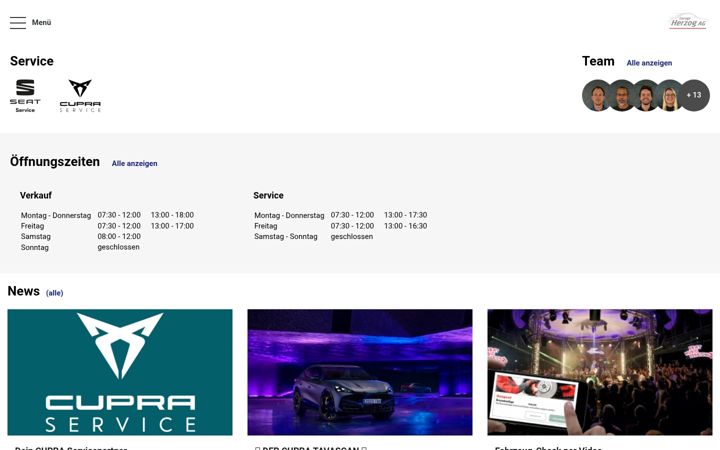Click the +13 more team members badge
This screenshot has width=720, height=450.
point(694,95)
